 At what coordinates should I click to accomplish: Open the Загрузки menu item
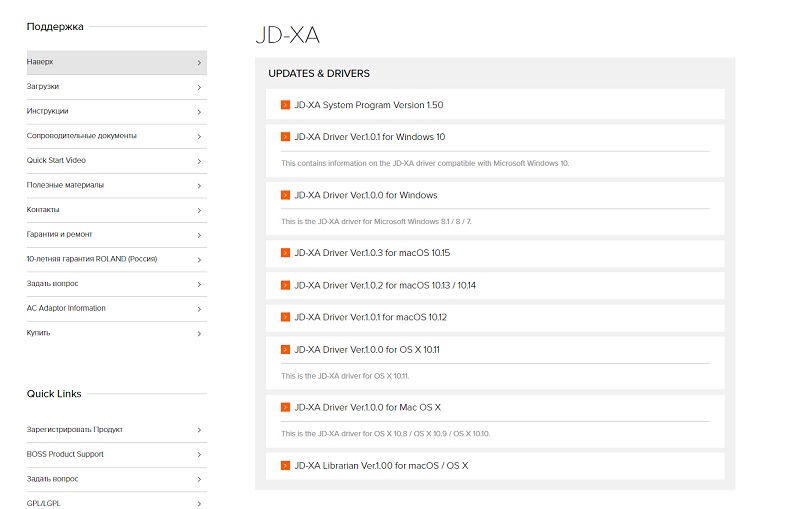[x=117, y=87]
